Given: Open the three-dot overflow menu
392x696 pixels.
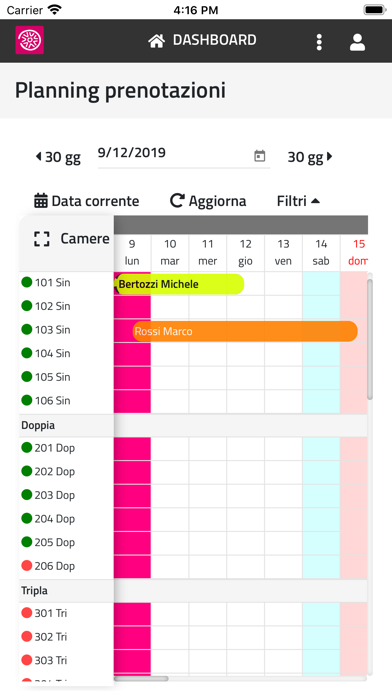Looking at the screenshot, I should [319, 42].
